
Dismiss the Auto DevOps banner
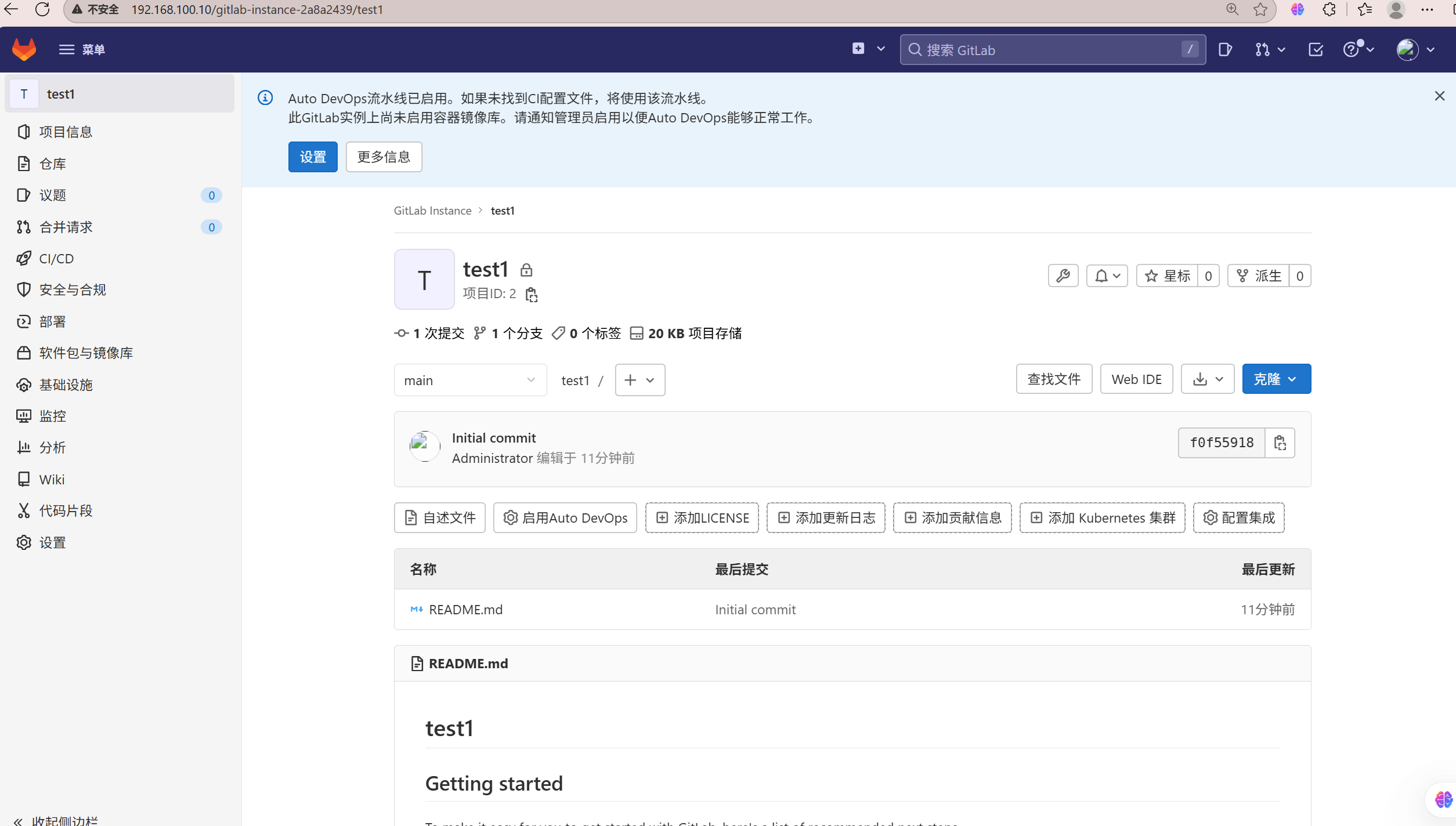pyautogui.click(x=1439, y=96)
